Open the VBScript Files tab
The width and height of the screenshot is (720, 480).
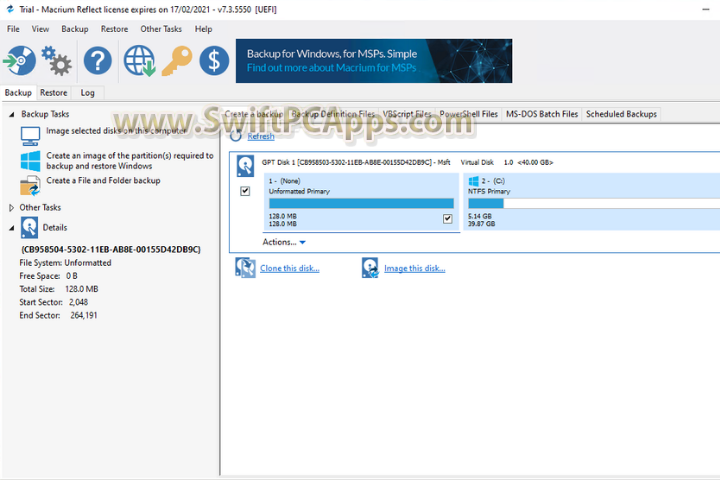407,114
